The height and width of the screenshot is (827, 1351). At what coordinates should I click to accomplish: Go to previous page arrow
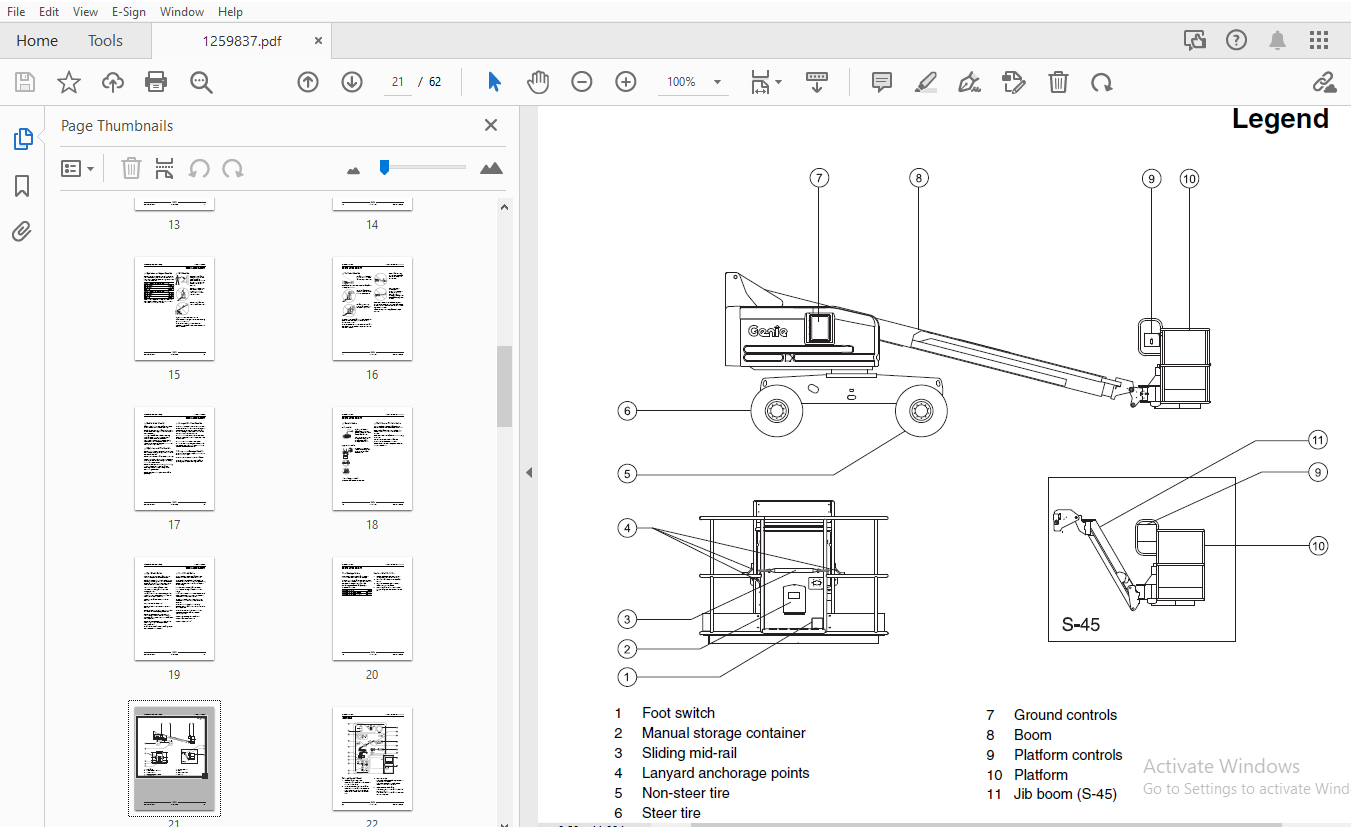tap(308, 82)
